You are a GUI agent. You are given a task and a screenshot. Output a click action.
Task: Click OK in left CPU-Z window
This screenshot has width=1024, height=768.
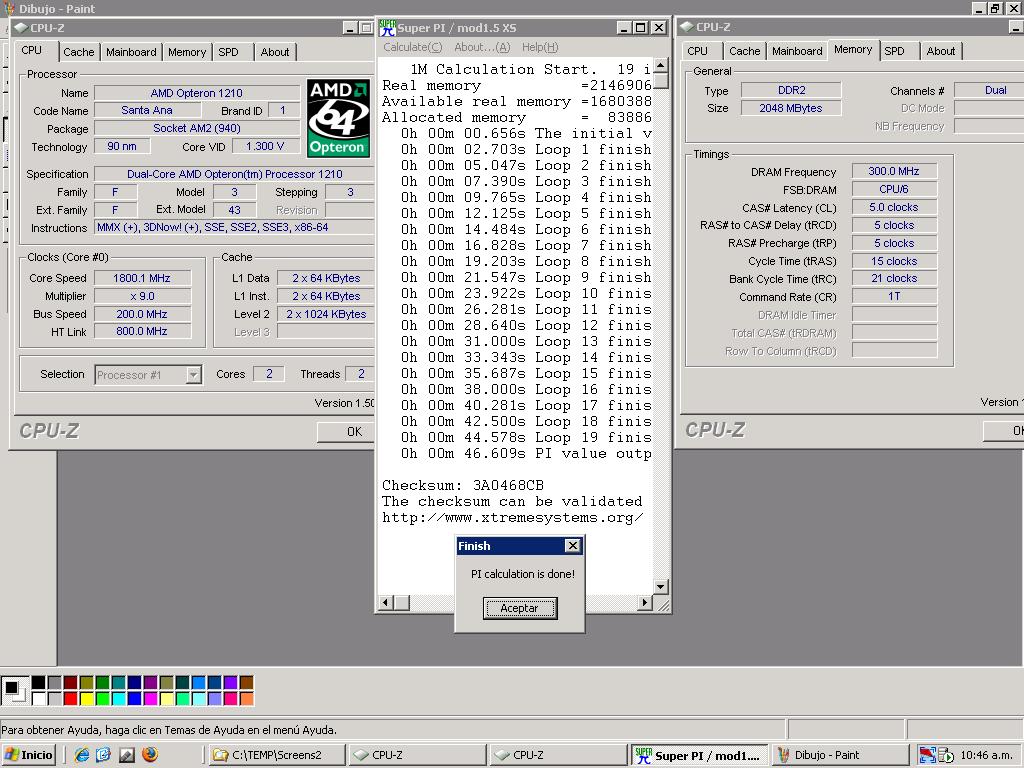[x=346, y=432]
